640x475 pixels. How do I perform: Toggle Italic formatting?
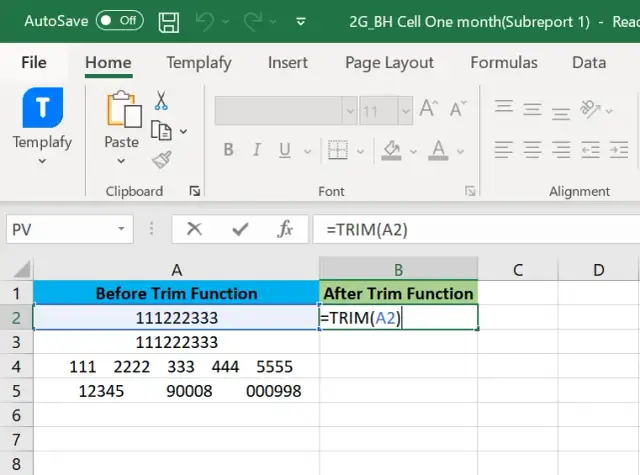click(257, 150)
